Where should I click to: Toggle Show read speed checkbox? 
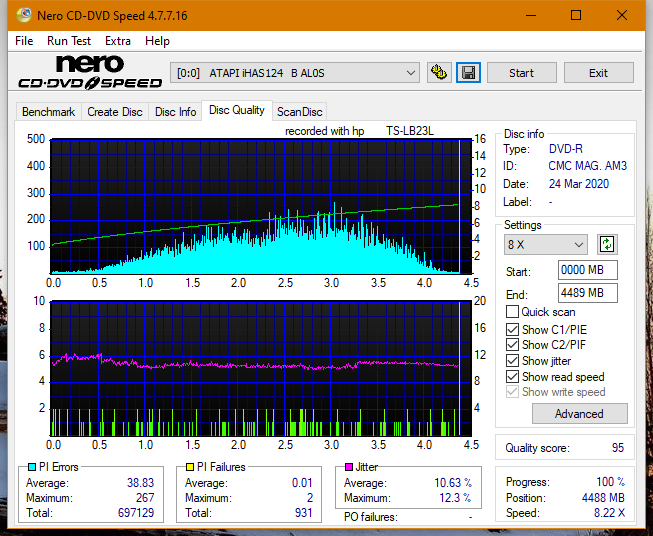click(512, 376)
